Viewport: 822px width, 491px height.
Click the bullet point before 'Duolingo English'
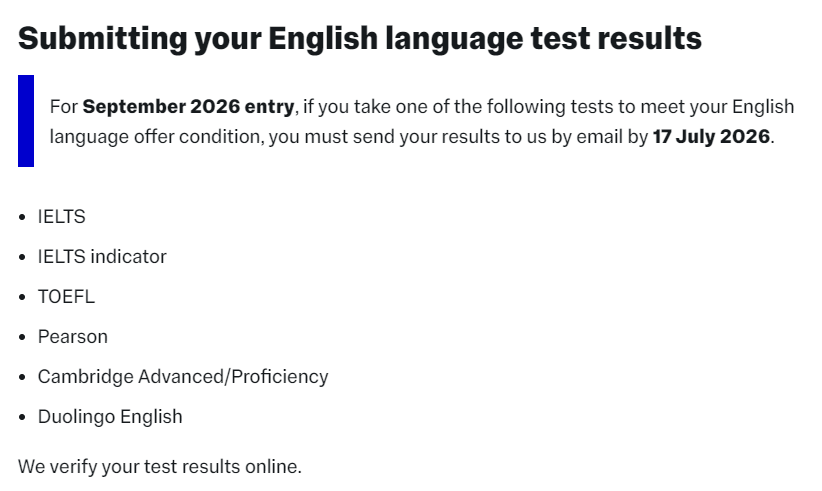pyautogui.click(x=22, y=417)
